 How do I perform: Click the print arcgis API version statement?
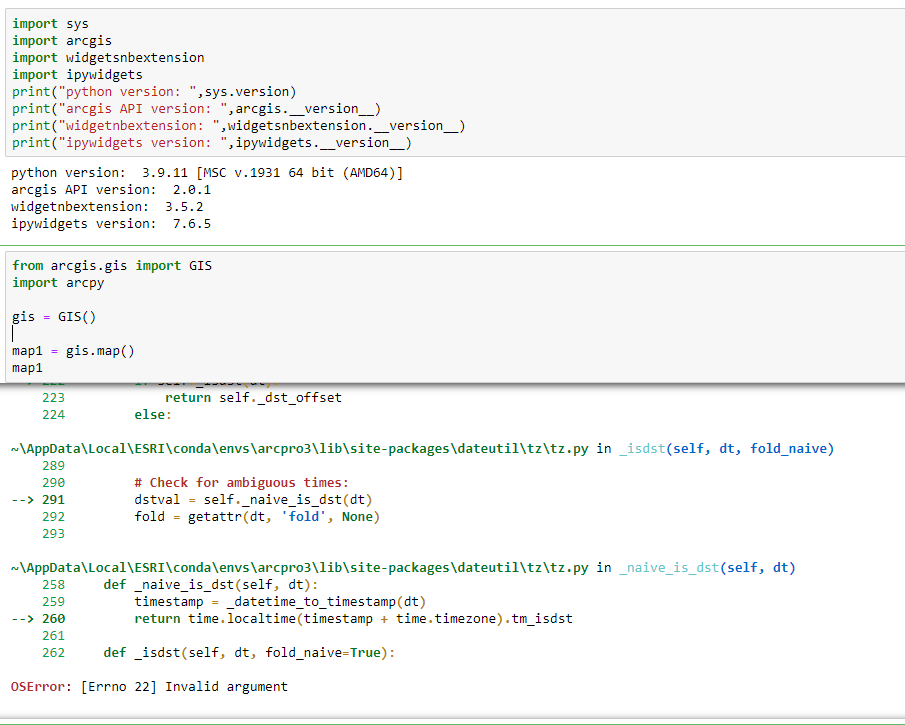click(196, 108)
